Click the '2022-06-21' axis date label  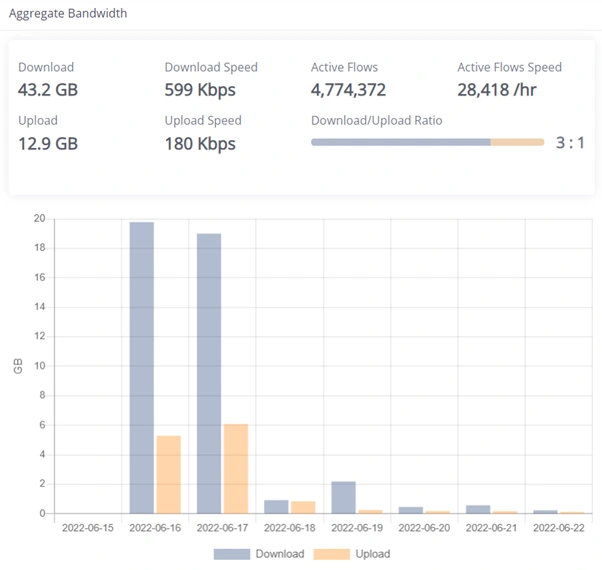(x=491, y=528)
